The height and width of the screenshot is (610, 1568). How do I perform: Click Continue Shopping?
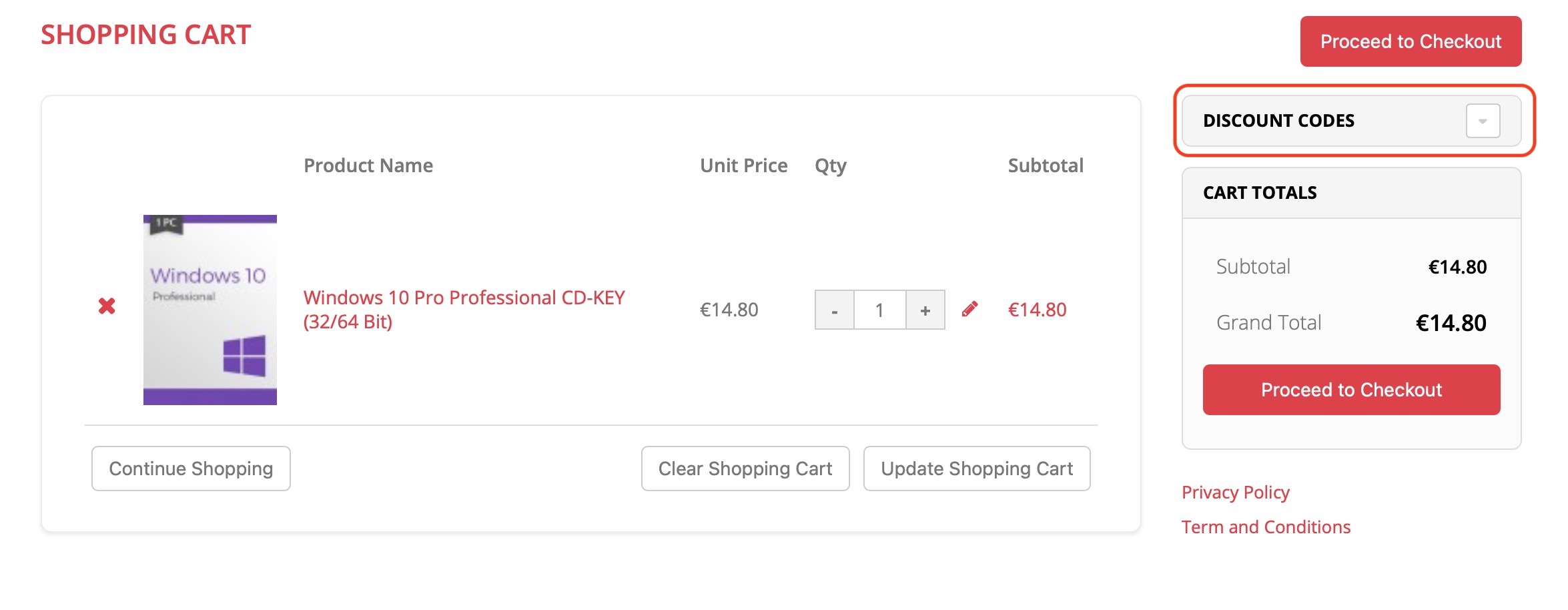[191, 469]
